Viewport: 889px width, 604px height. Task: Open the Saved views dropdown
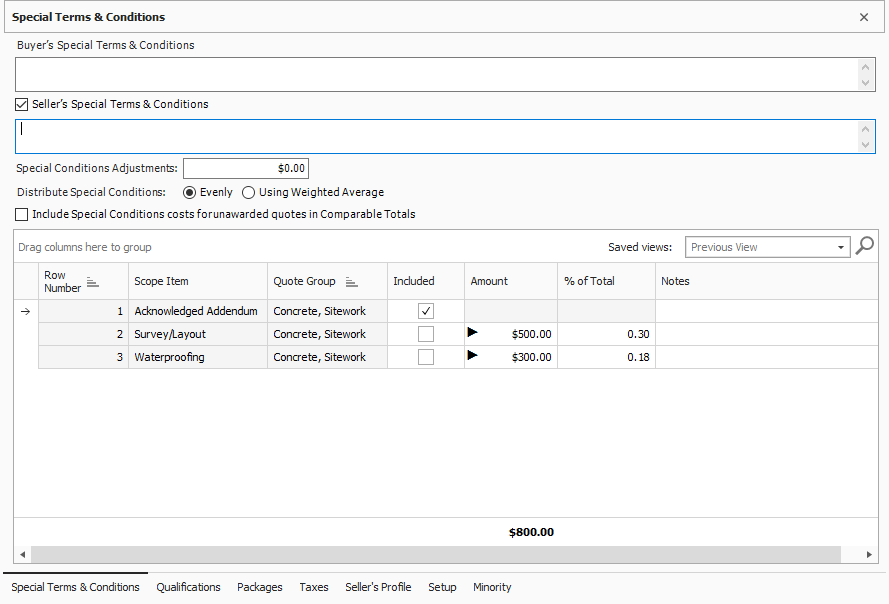tap(841, 247)
